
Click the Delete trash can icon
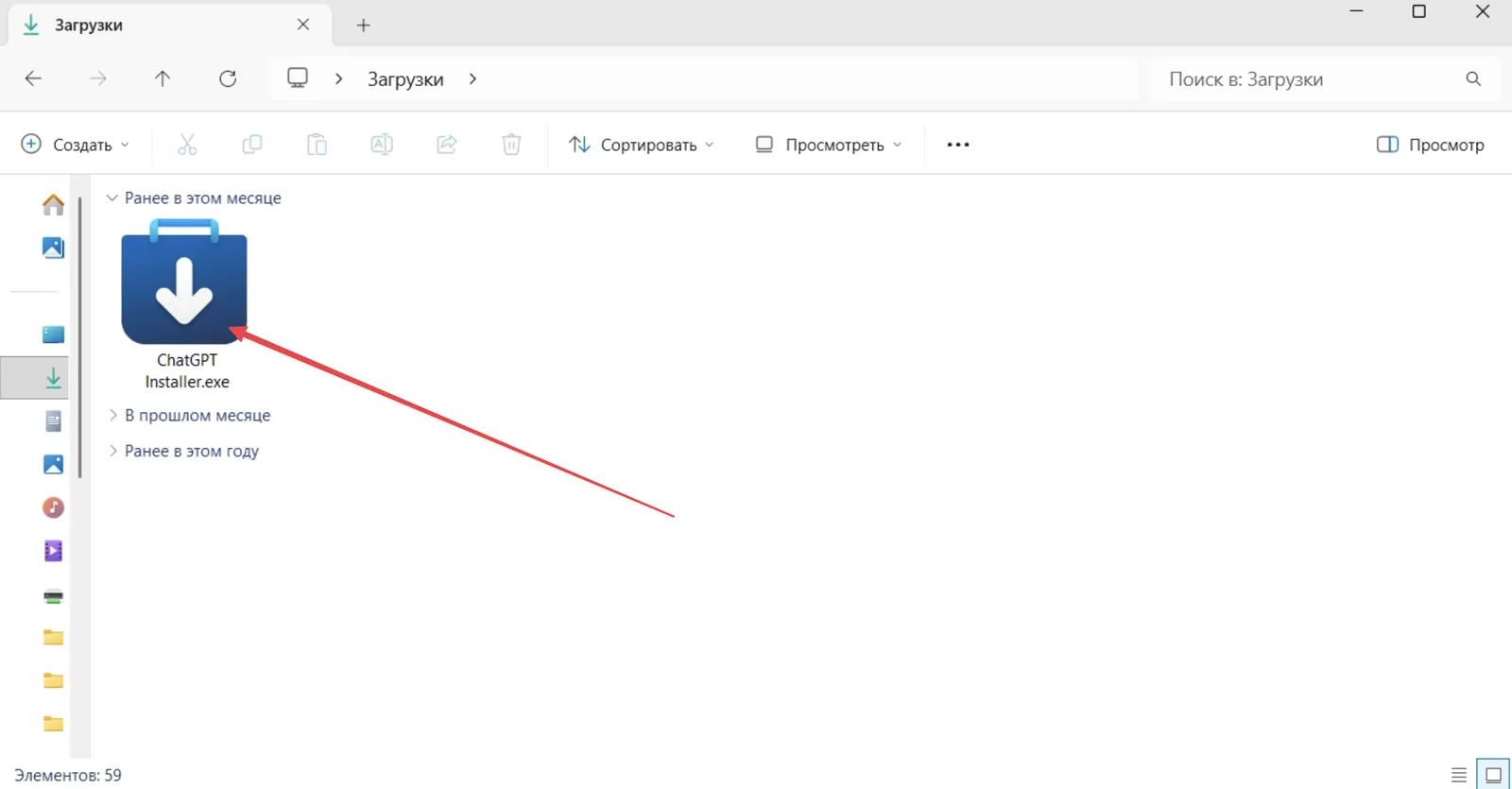[511, 144]
